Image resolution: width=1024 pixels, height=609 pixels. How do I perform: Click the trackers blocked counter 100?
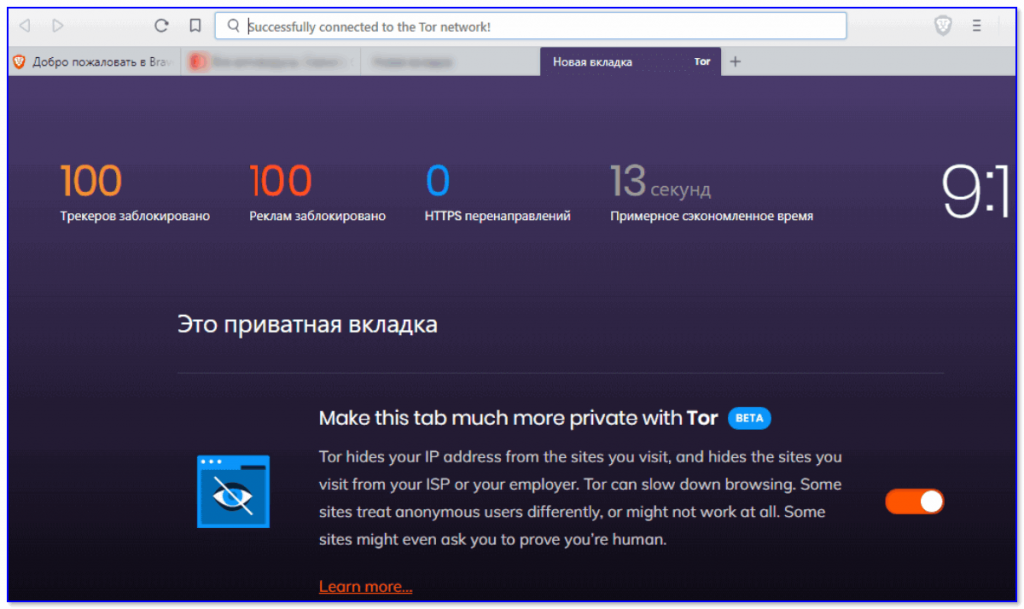[91, 182]
